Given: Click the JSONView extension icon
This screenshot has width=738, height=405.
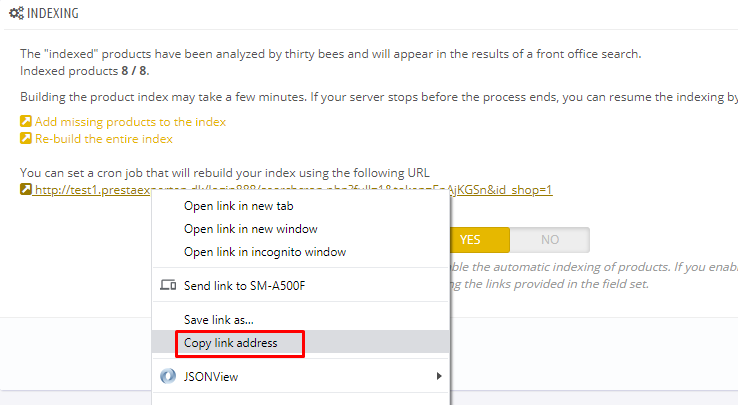Looking at the screenshot, I should coord(168,376).
